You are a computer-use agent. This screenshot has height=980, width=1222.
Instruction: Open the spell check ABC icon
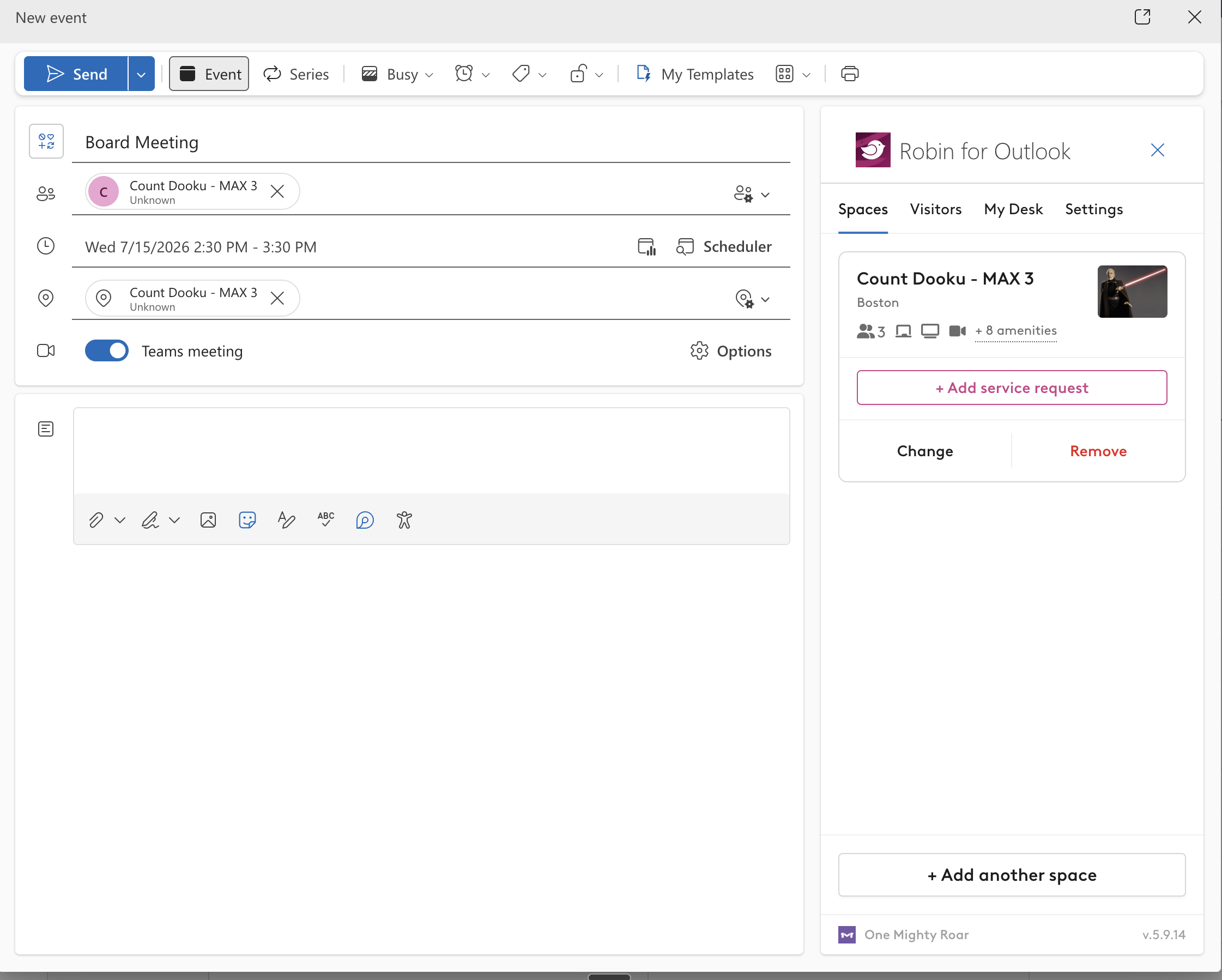(x=326, y=519)
